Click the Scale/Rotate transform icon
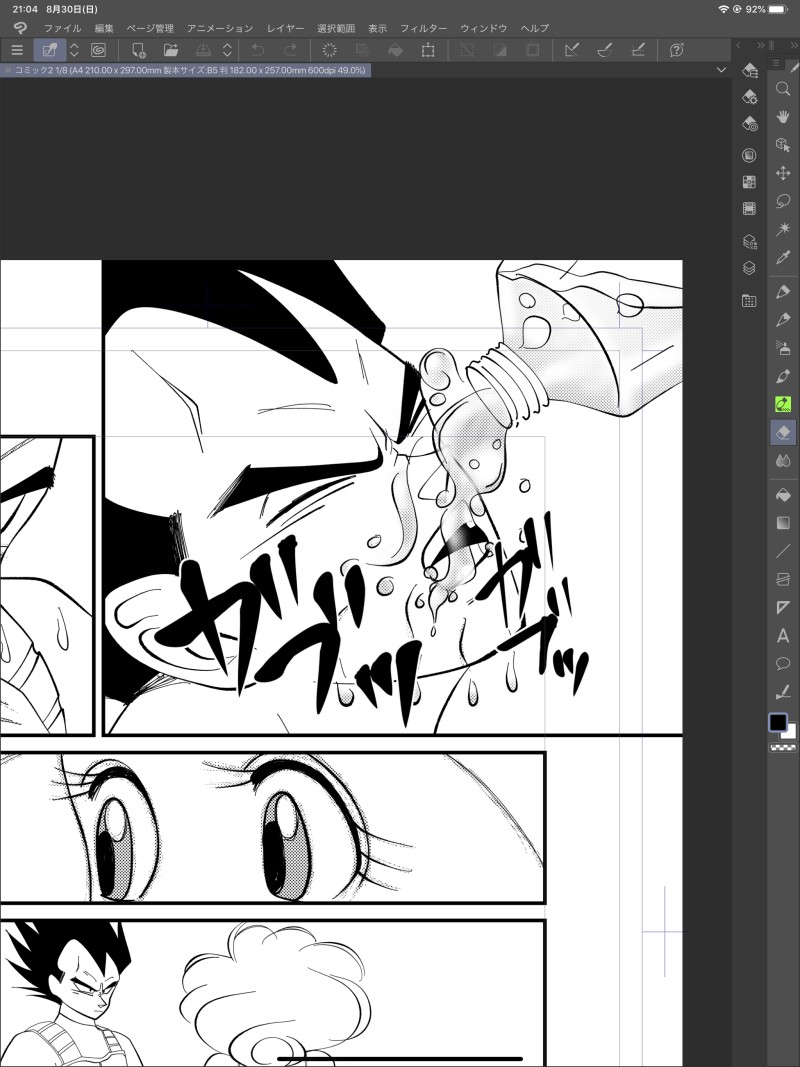This screenshot has width=800, height=1067. tap(428, 50)
